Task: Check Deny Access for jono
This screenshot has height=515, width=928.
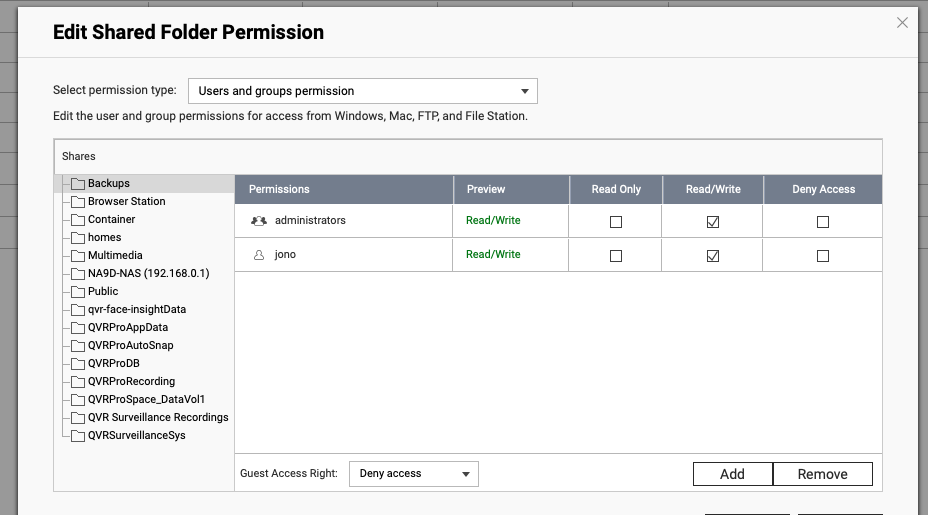Action: click(823, 256)
